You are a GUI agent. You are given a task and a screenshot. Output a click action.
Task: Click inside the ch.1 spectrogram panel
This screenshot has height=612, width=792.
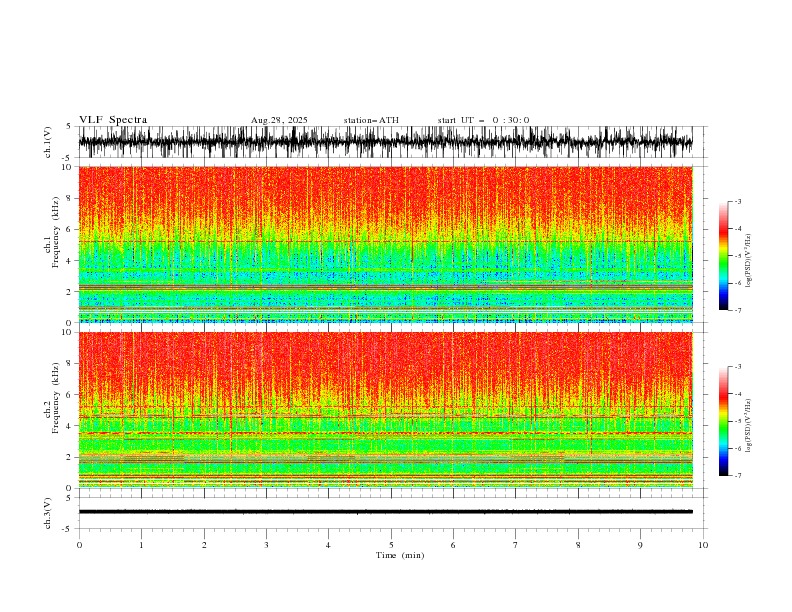(385, 244)
